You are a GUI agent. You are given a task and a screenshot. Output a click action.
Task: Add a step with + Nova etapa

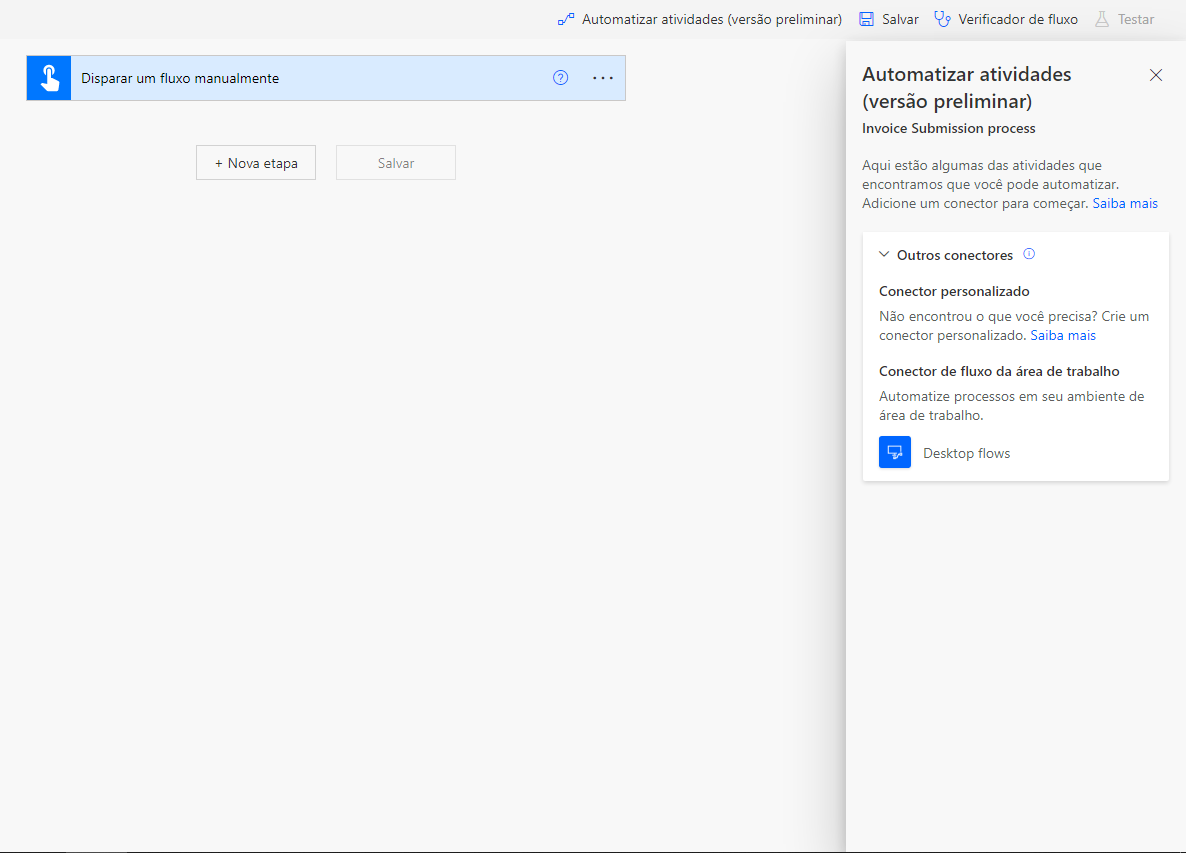tap(256, 163)
